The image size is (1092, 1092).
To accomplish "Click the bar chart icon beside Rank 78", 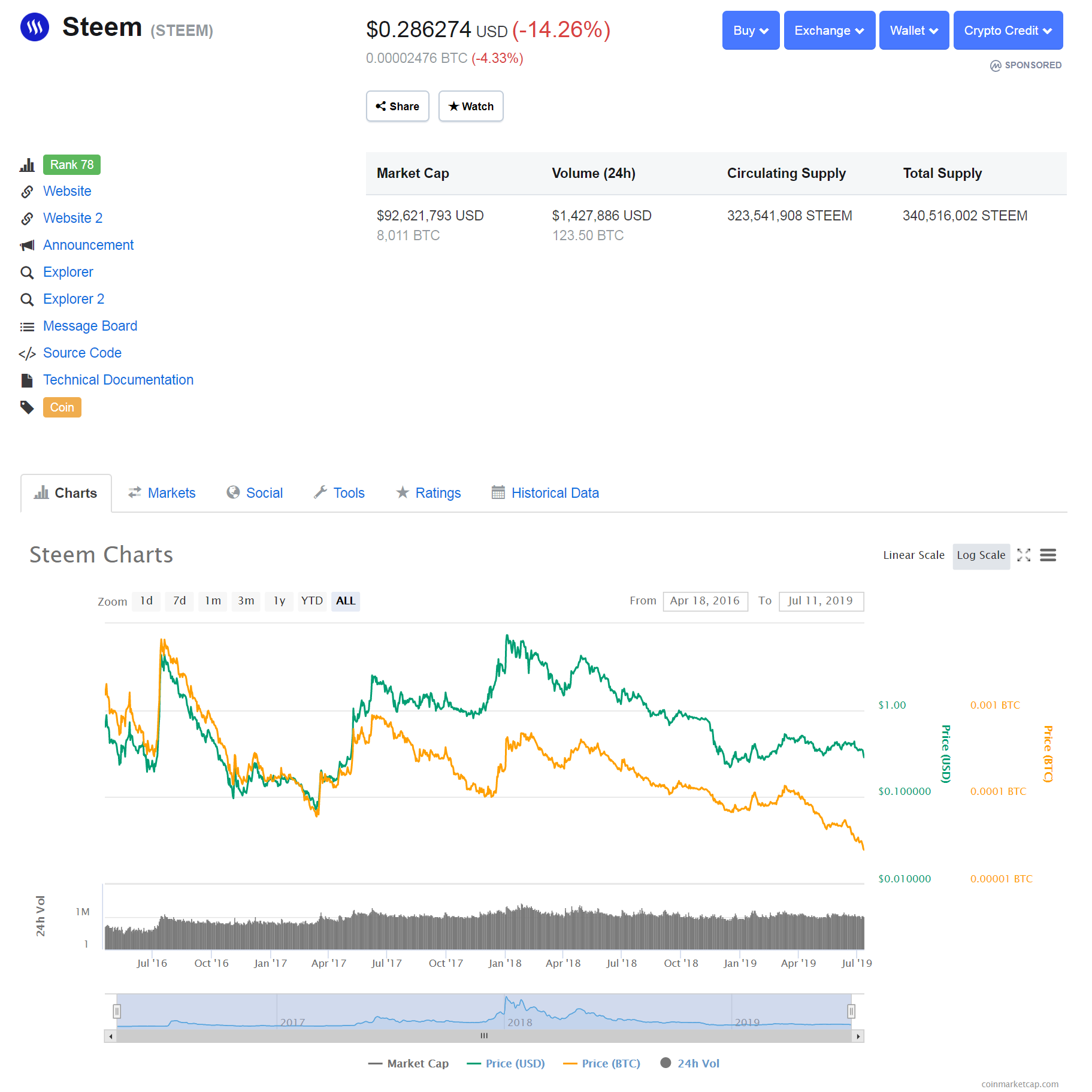I will 27,165.
